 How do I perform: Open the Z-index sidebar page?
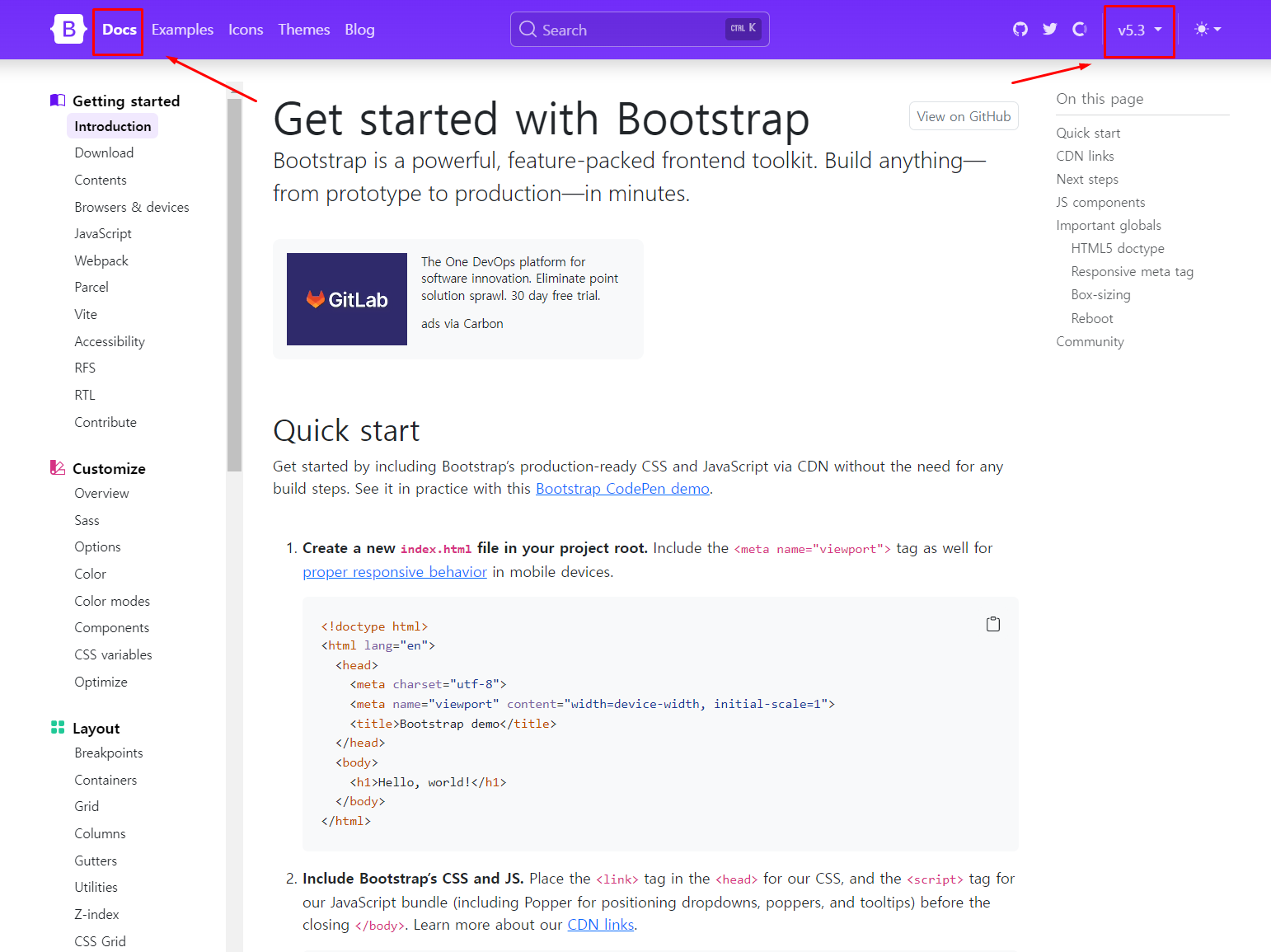click(96, 915)
